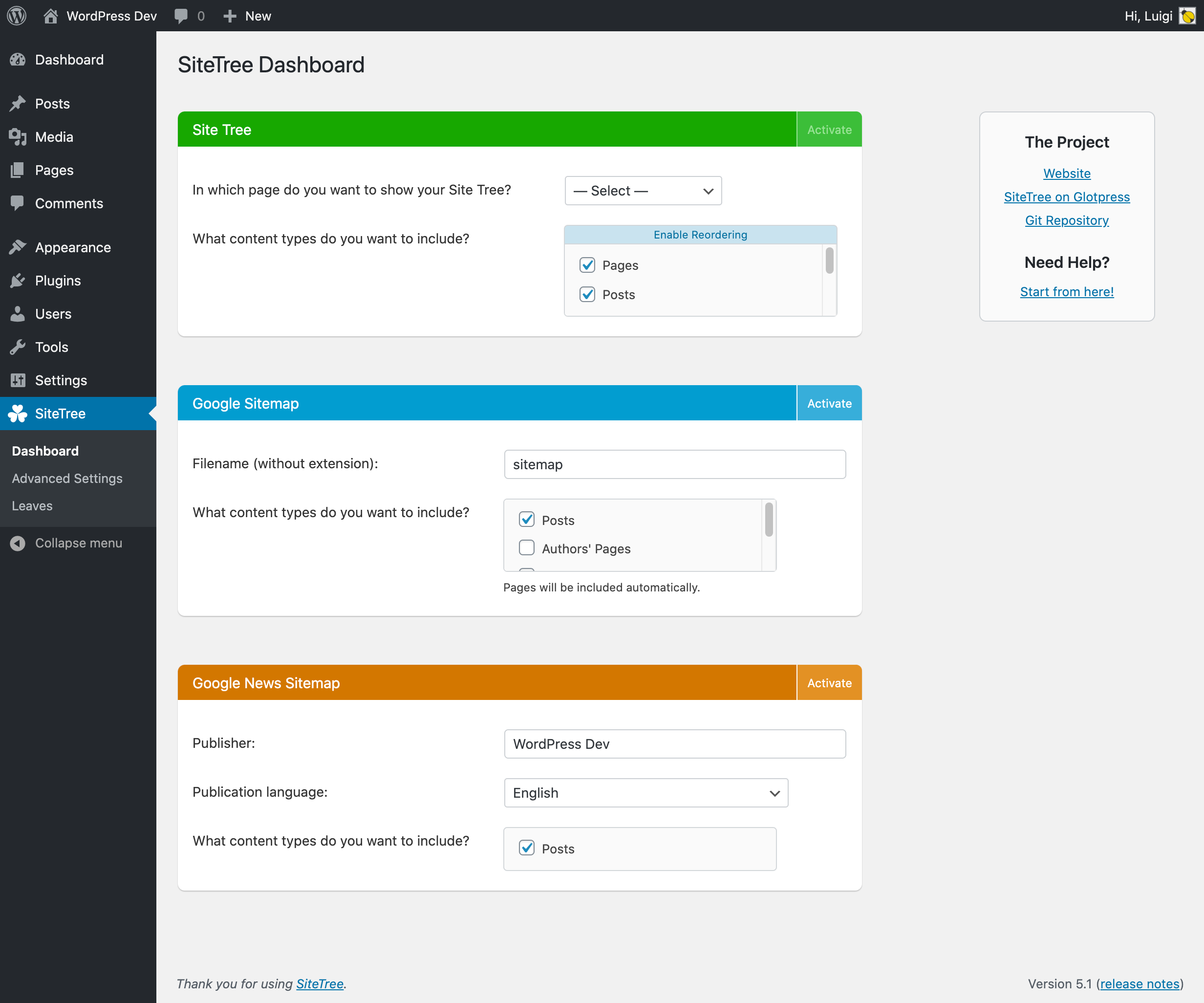Activate the Site Tree module
The width and height of the screenshot is (1204, 1003).
pos(829,130)
